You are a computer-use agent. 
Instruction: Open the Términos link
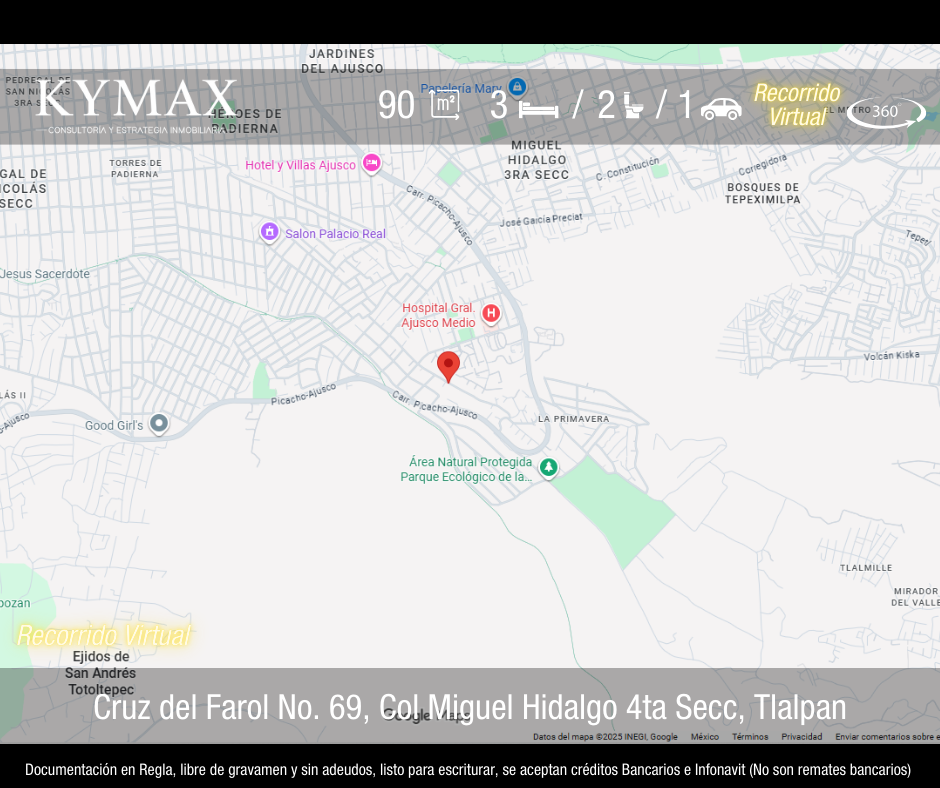coord(750,736)
